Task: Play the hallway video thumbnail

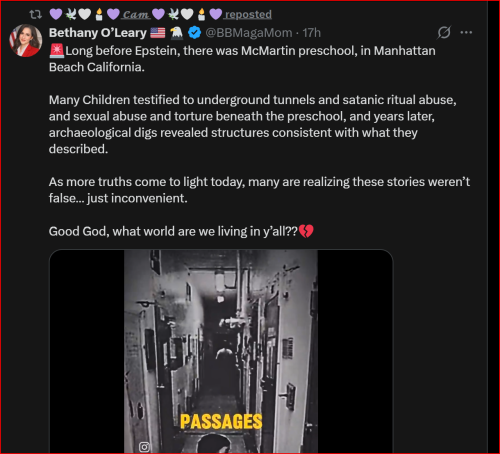Action: point(221,351)
